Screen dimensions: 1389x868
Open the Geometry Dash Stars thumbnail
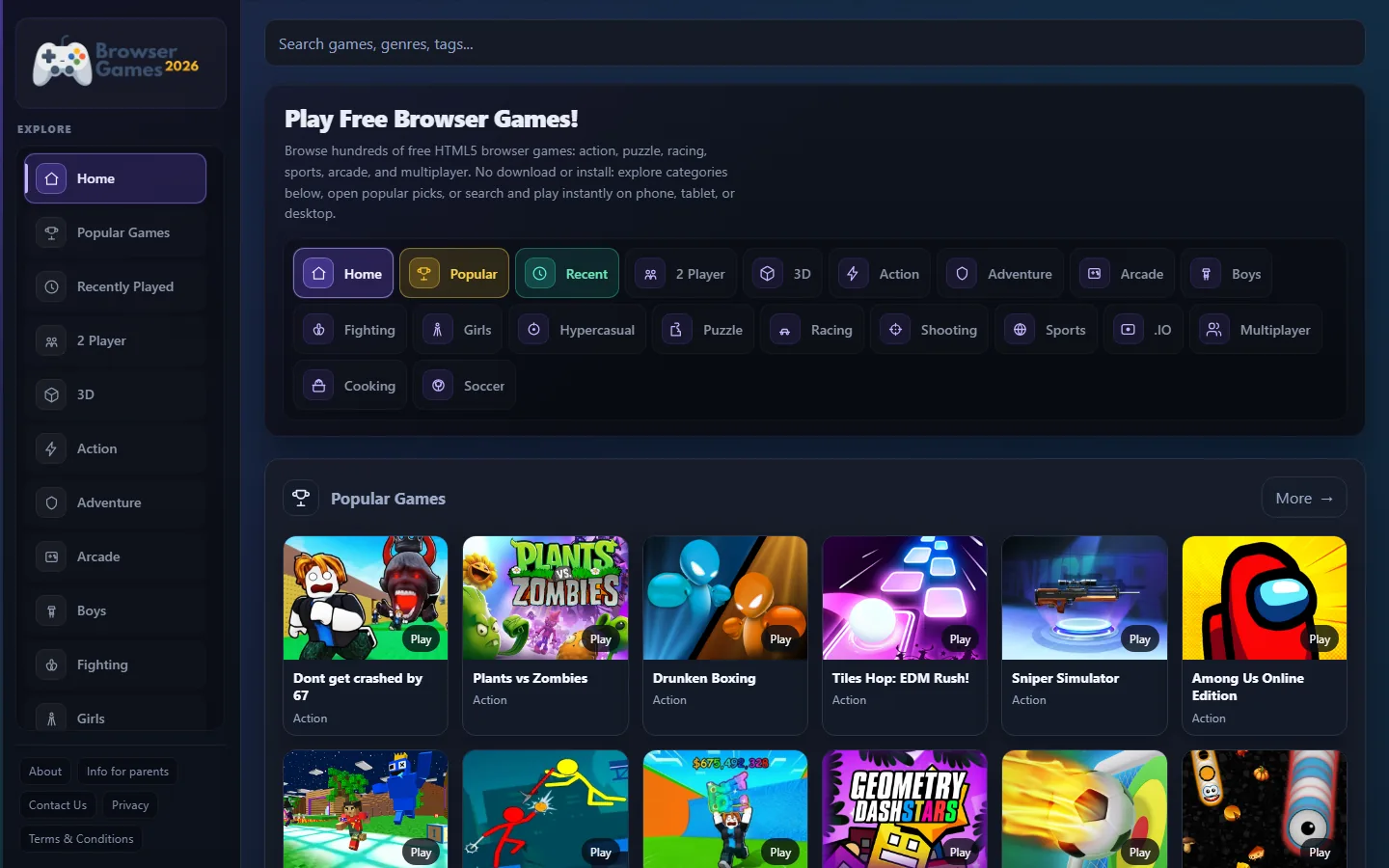905,809
